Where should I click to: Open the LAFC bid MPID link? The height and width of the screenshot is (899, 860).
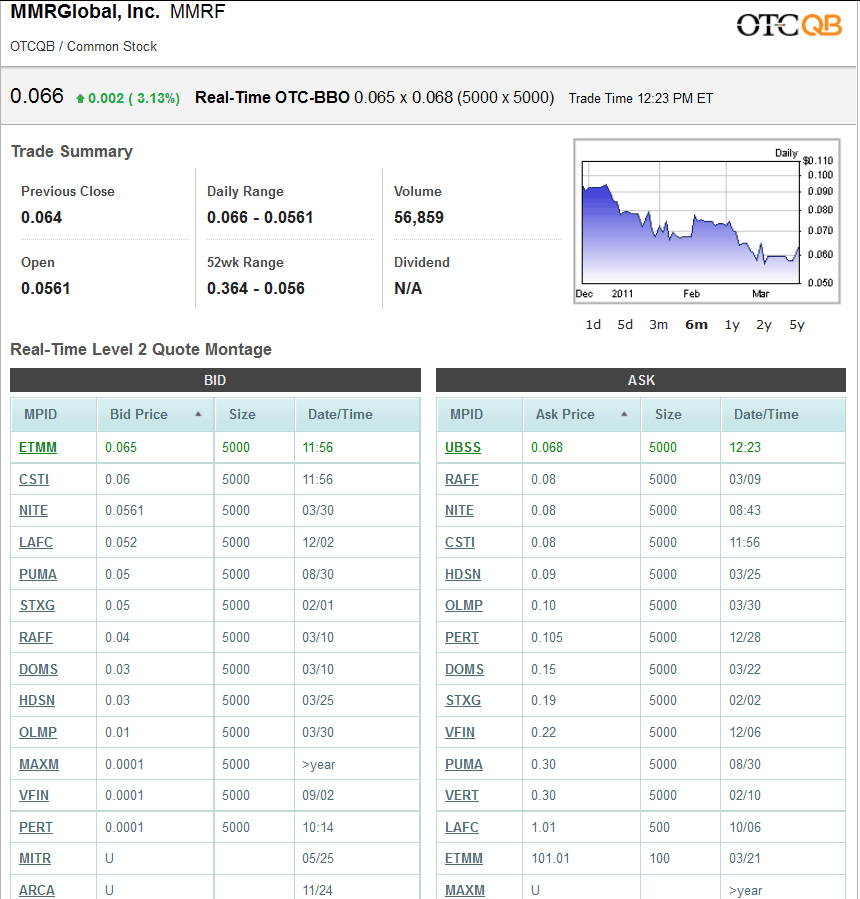pos(35,542)
